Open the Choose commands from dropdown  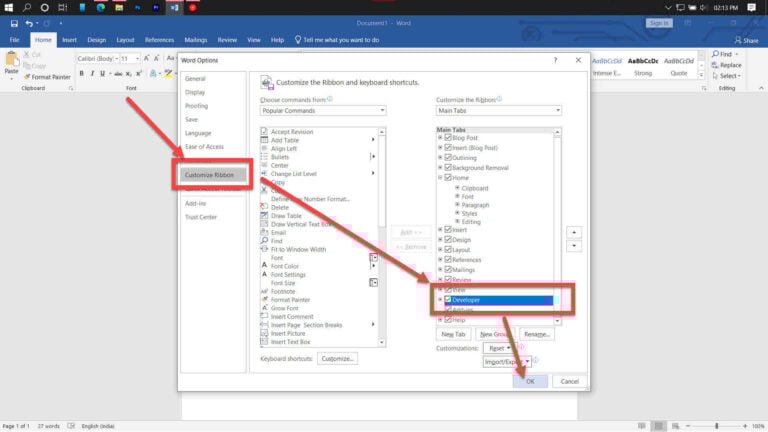[323, 111]
